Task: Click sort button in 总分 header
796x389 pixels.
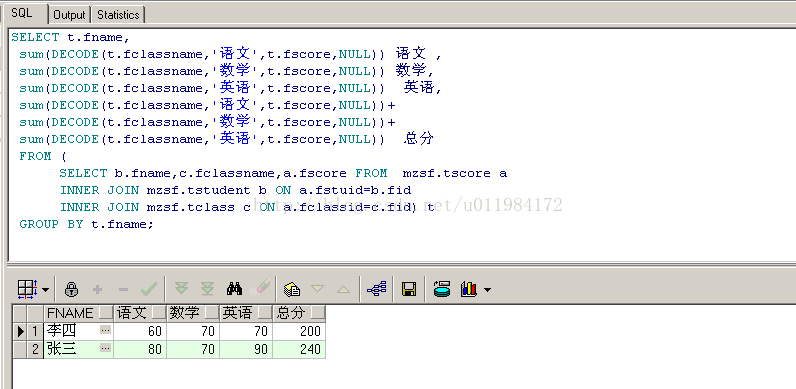Action: 318,312
